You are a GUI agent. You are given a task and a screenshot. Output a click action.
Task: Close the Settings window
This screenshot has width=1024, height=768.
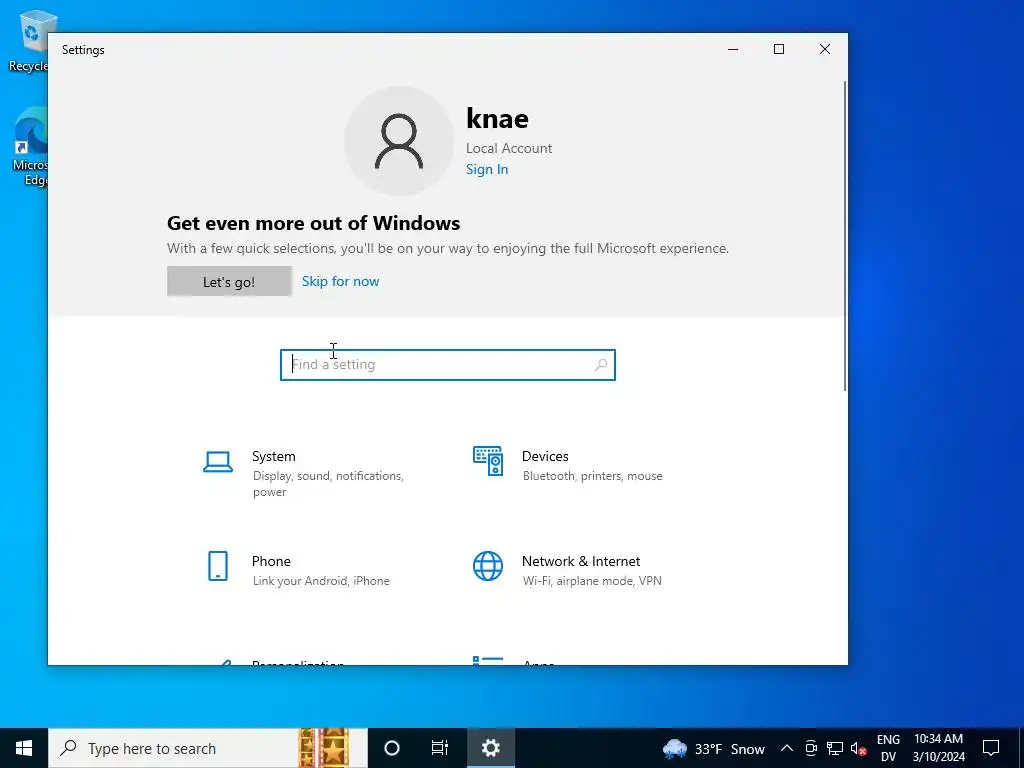[825, 50]
